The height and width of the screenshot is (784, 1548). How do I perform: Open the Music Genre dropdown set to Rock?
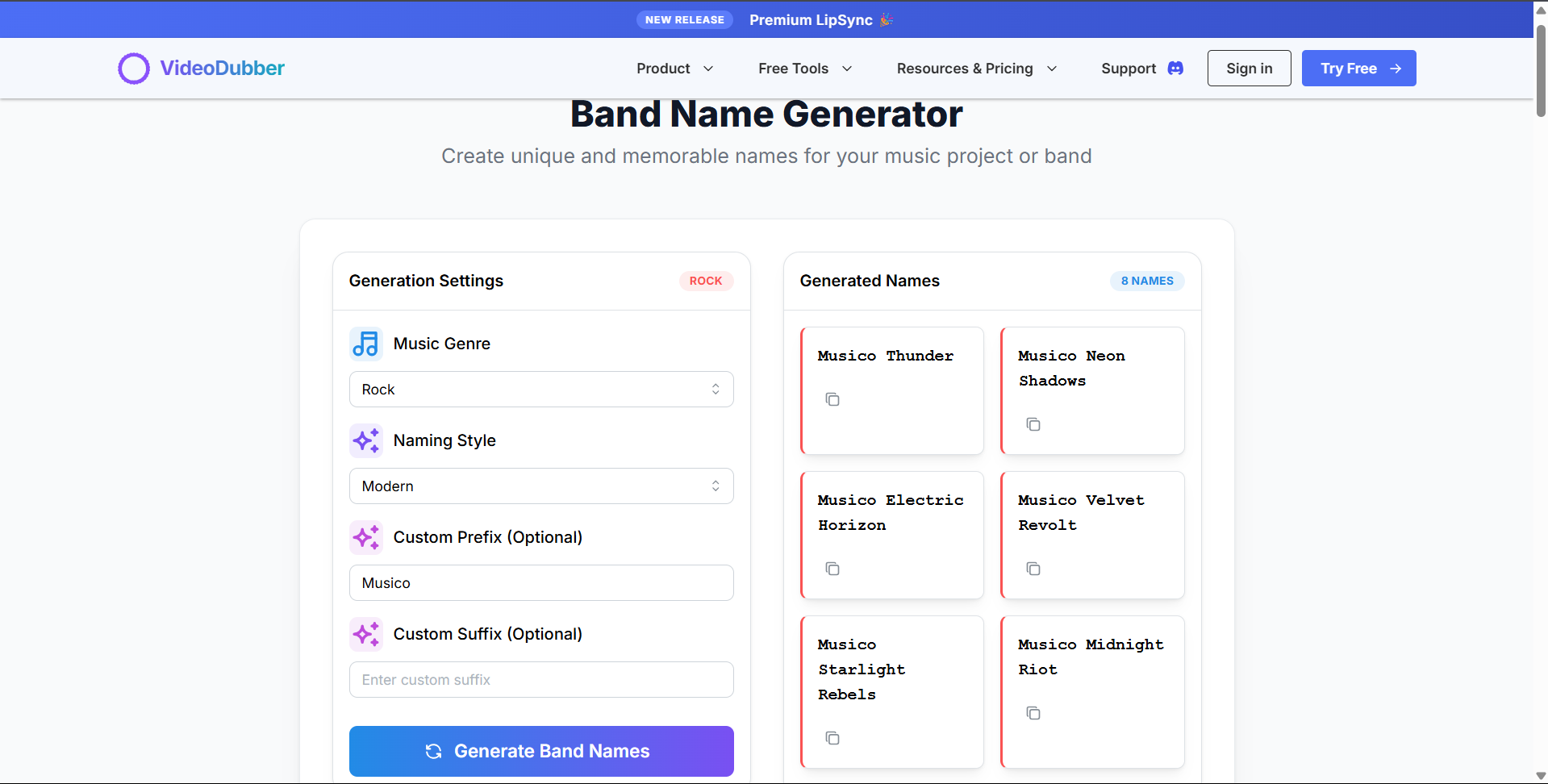click(x=540, y=389)
